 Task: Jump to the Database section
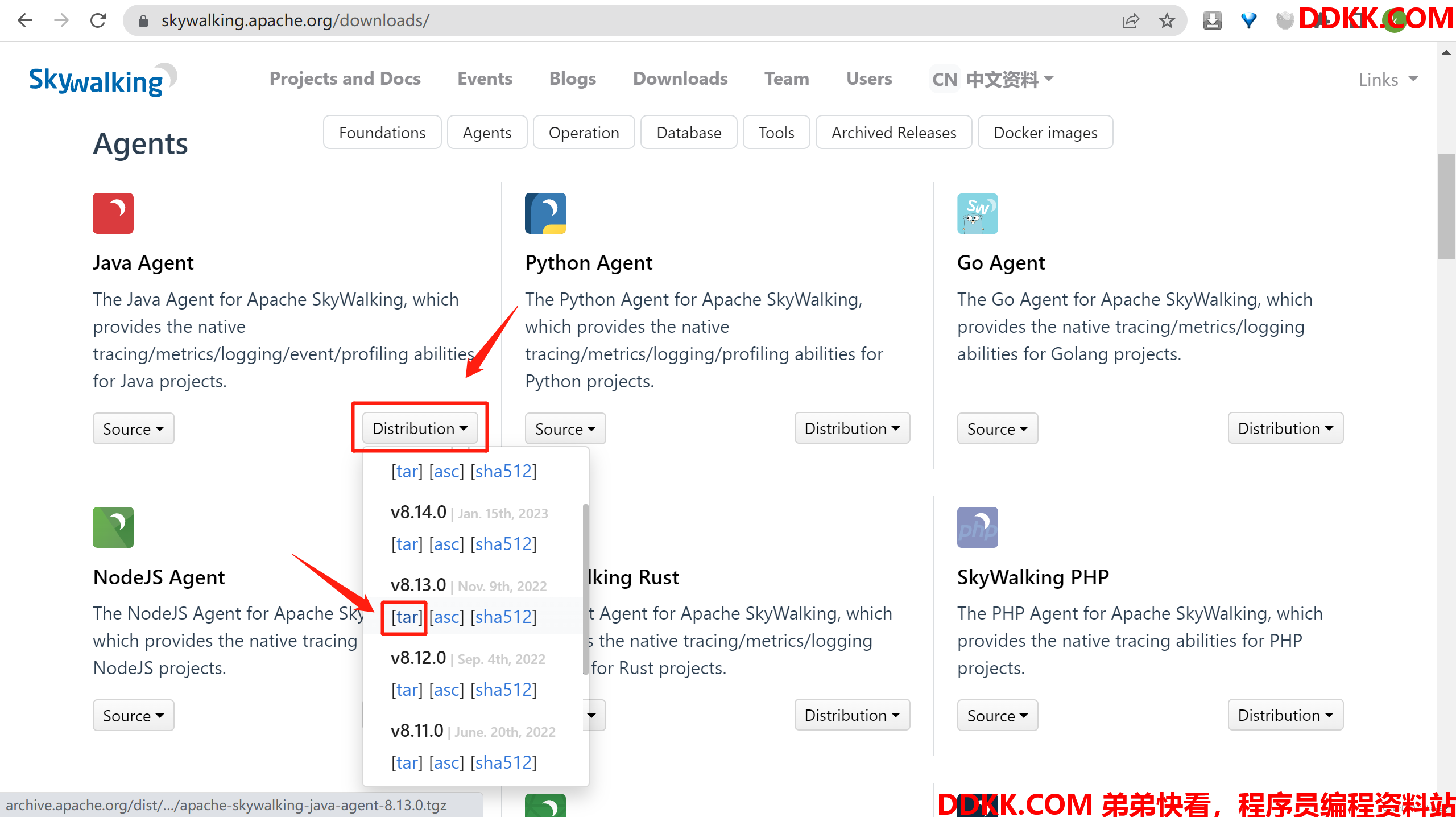click(689, 133)
